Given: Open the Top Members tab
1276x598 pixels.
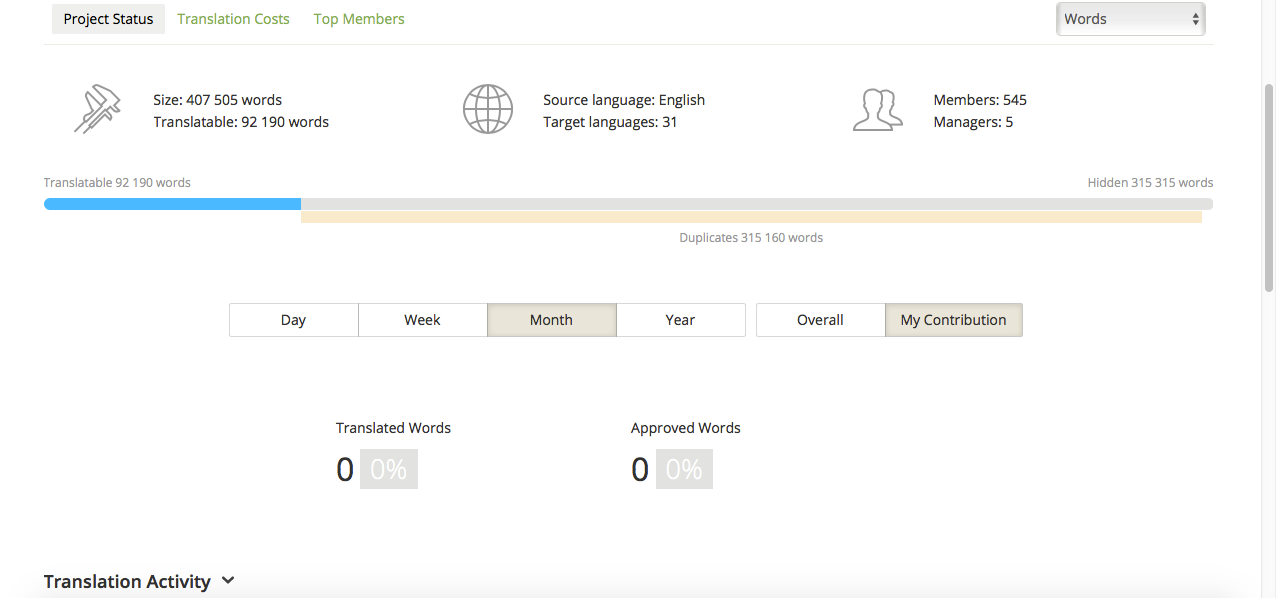Looking at the screenshot, I should [359, 19].
